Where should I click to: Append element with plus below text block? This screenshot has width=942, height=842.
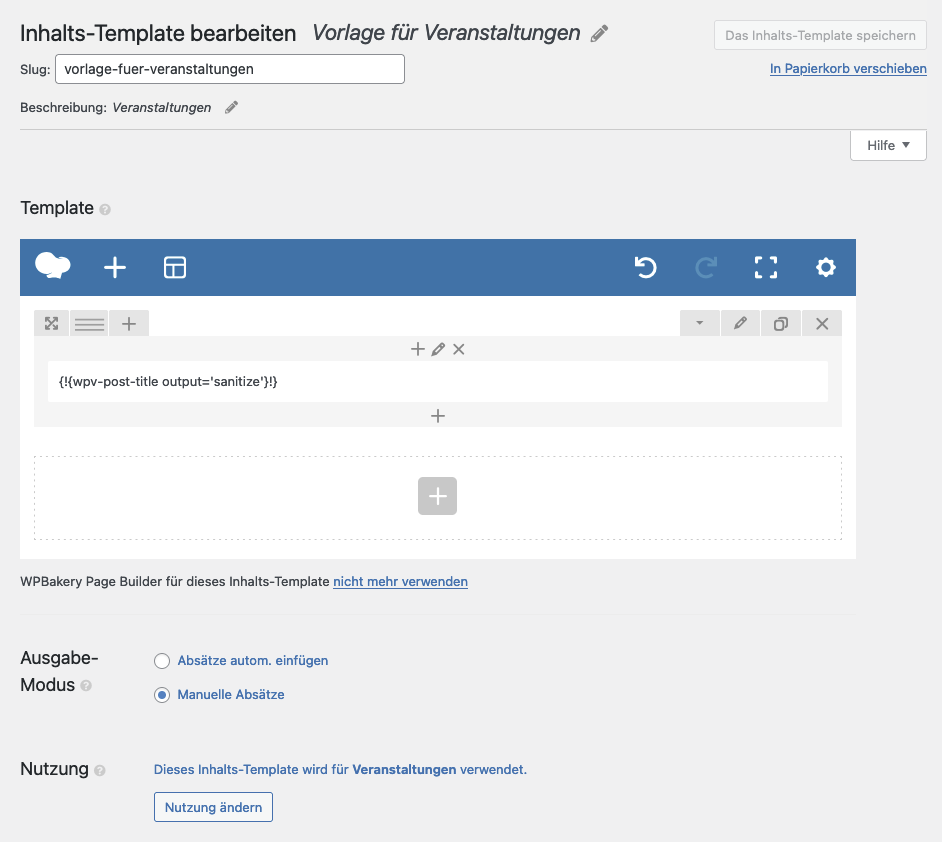pyautogui.click(x=438, y=416)
